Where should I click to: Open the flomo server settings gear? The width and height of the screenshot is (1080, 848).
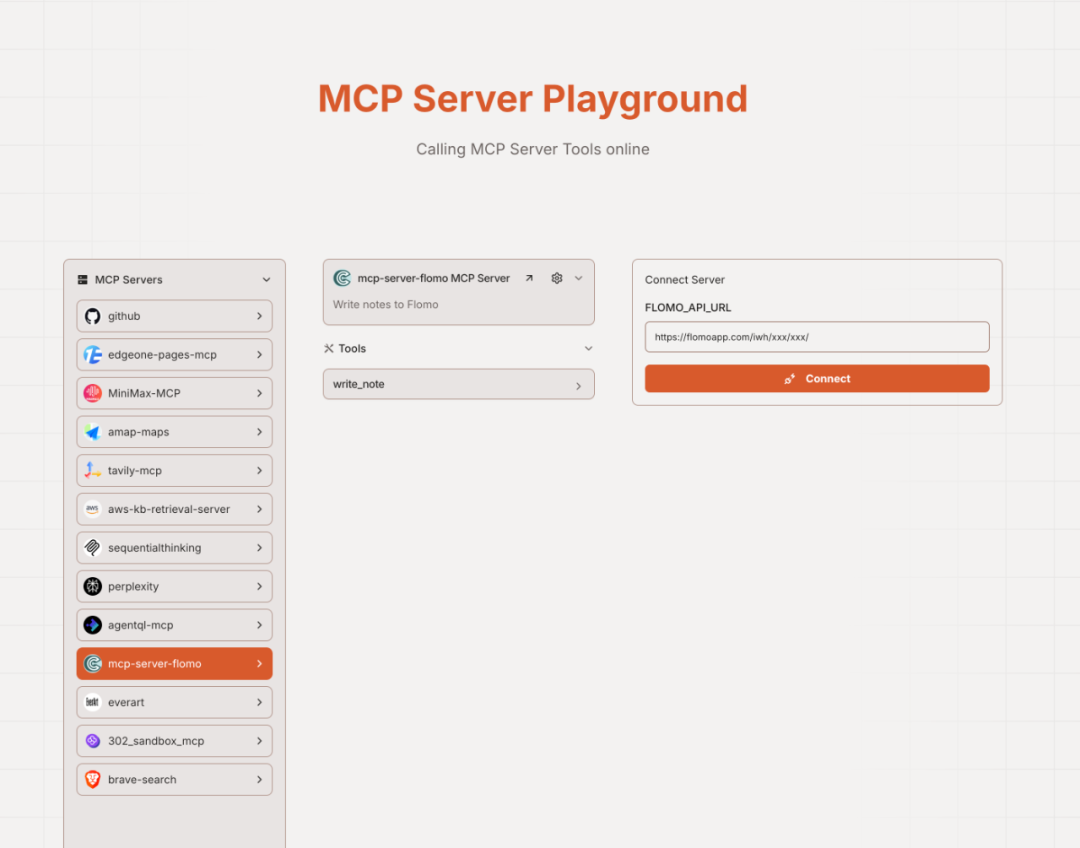(x=557, y=278)
